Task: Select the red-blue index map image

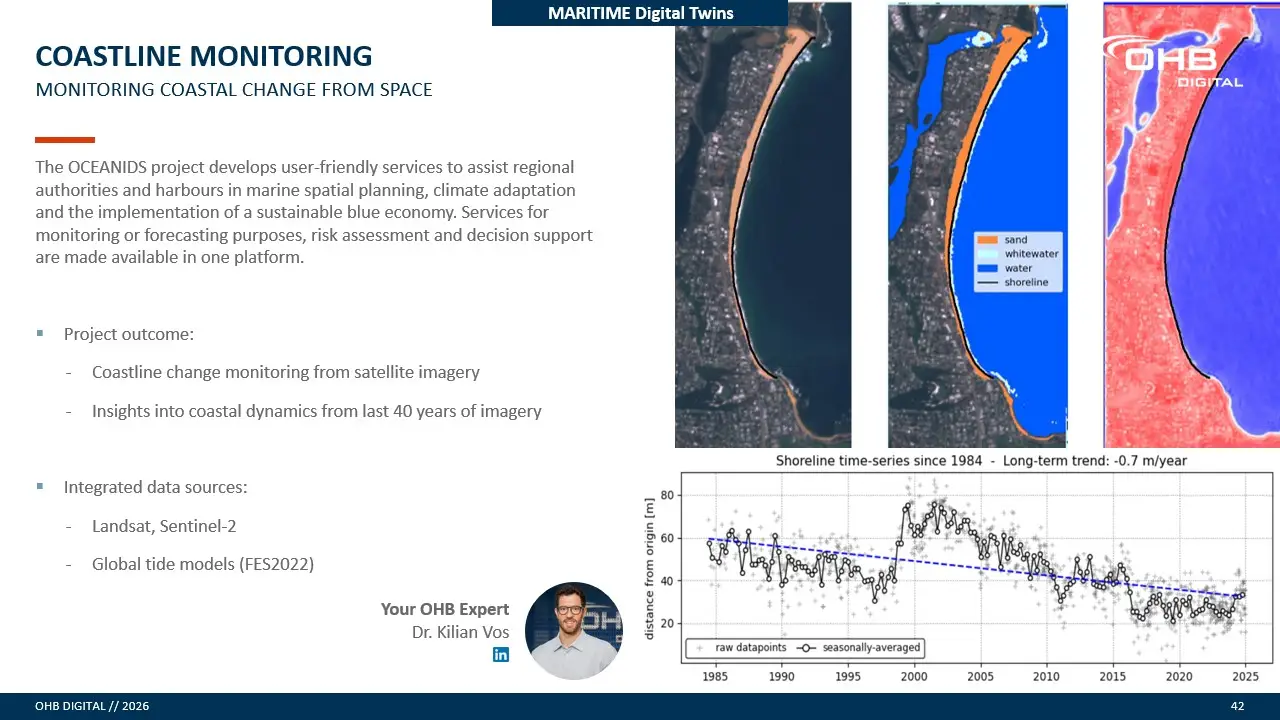Action: (x=1191, y=225)
